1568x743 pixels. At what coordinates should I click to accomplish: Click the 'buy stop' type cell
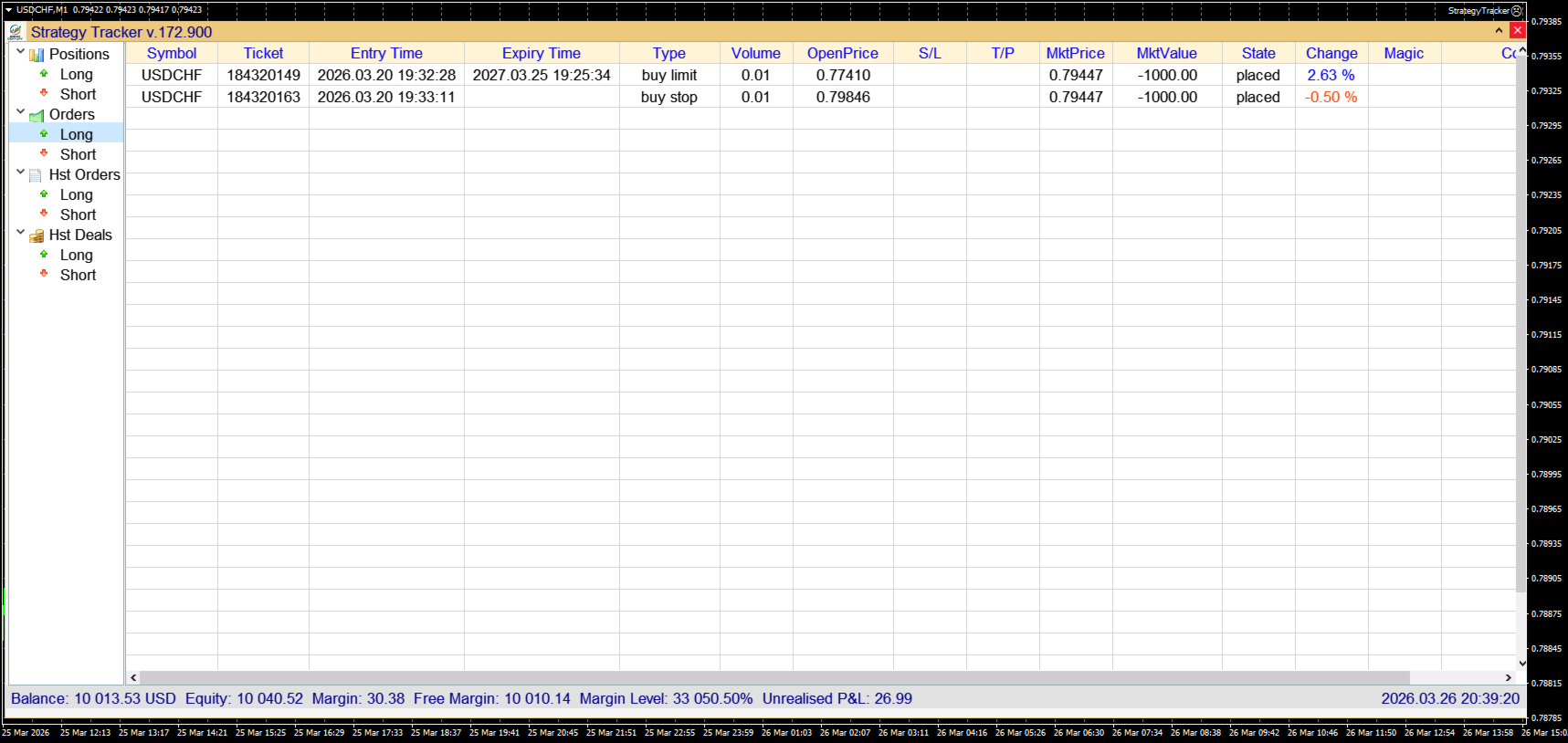[x=669, y=97]
